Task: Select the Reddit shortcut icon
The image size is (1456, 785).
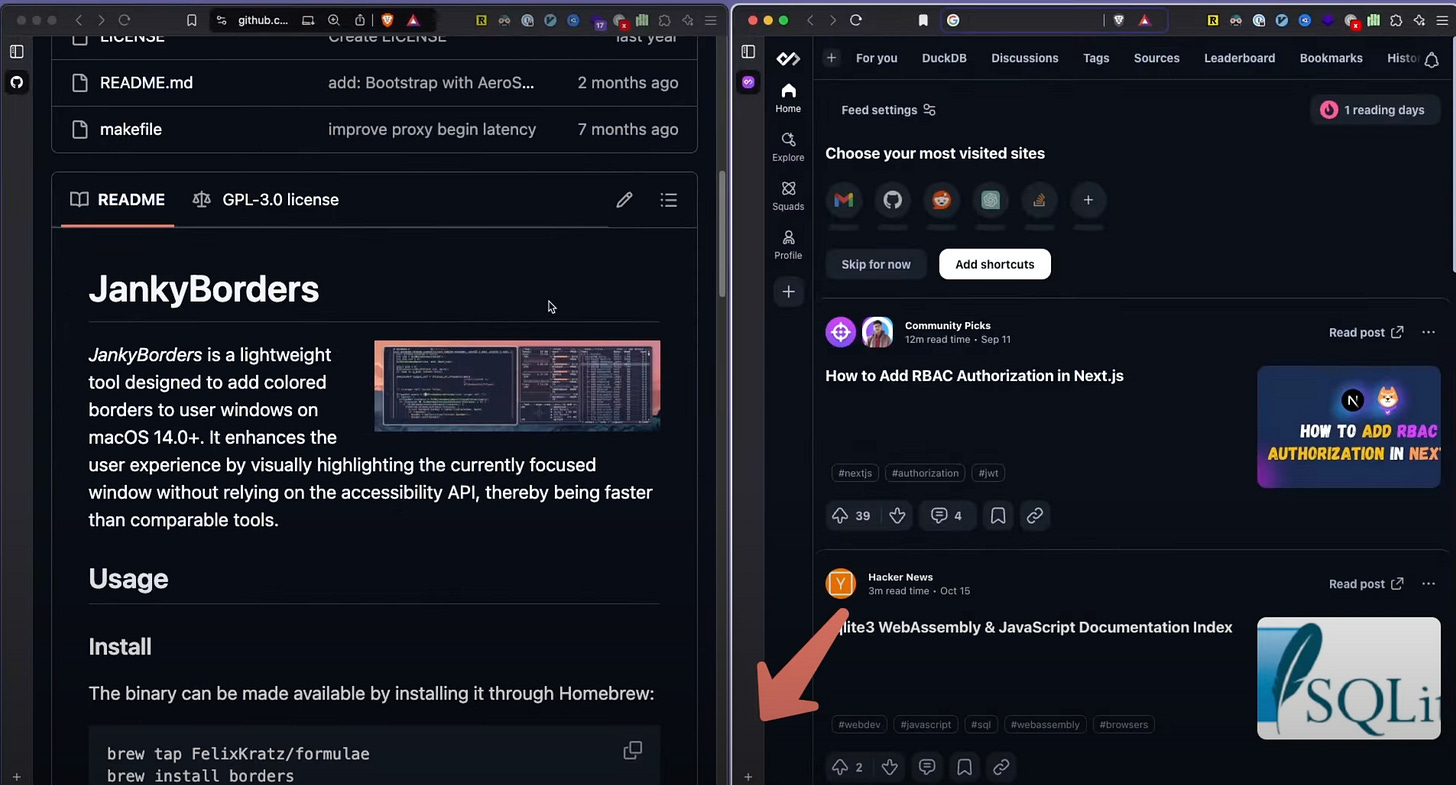Action: [x=941, y=200]
